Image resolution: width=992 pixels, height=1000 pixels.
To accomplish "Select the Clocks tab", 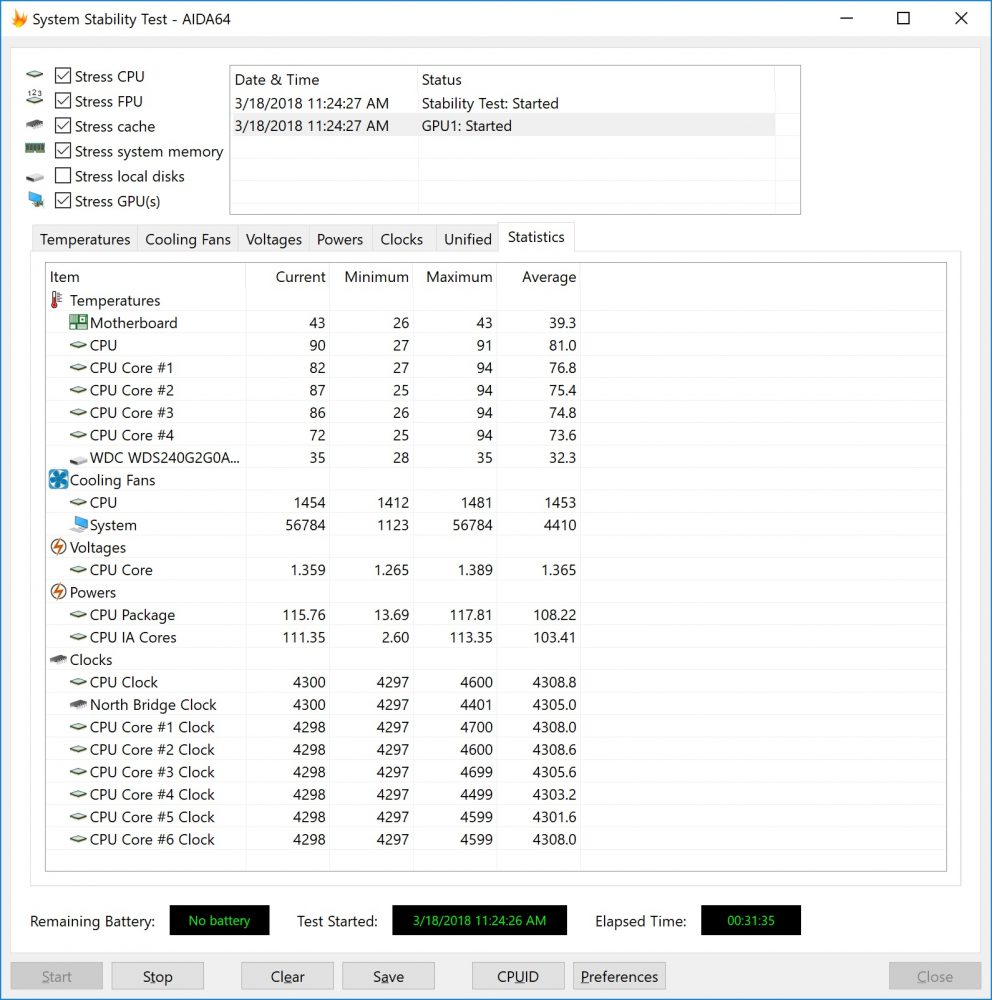I will coord(401,239).
